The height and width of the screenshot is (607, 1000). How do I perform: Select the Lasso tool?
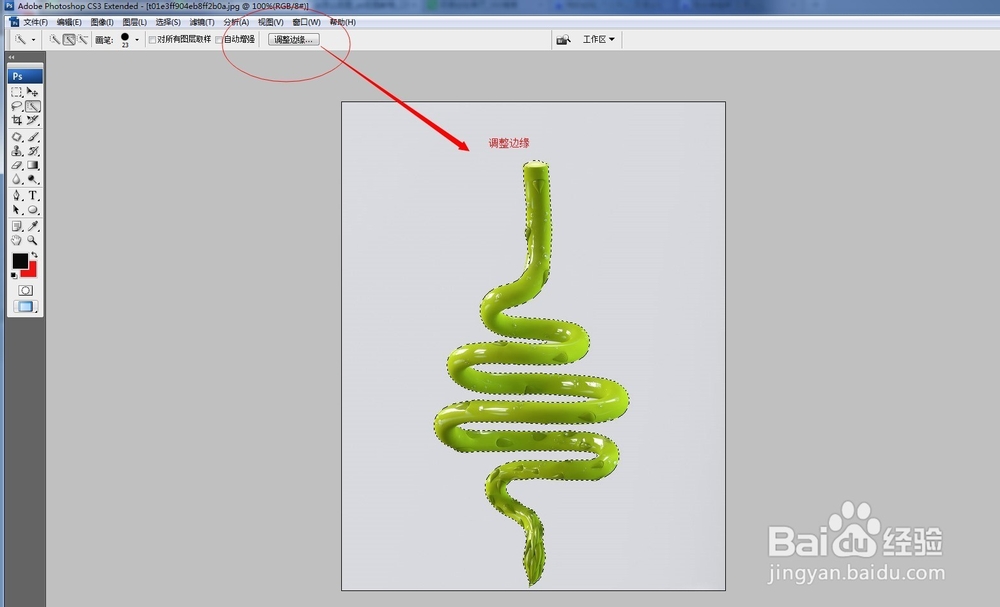click(x=17, y=106)
